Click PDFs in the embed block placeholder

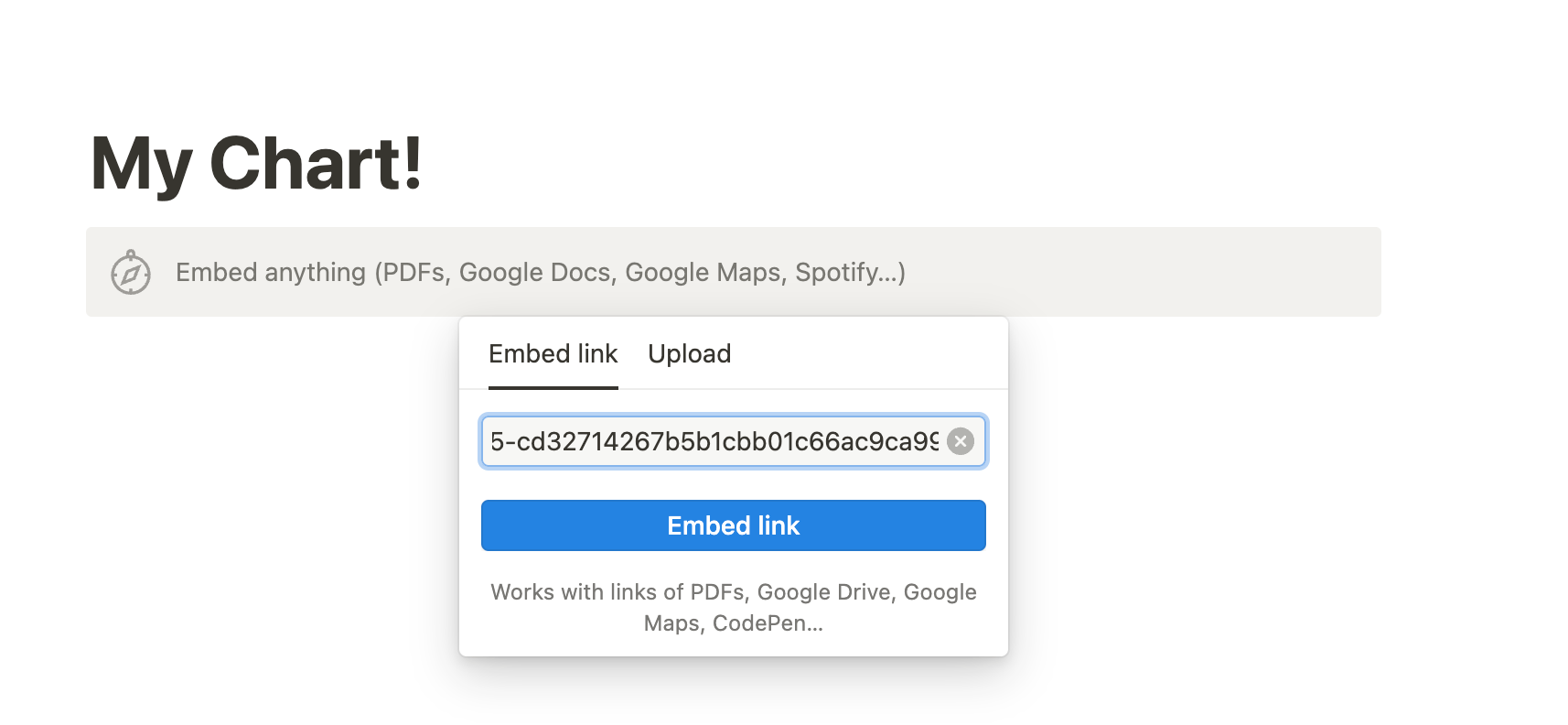click(414, 273)
